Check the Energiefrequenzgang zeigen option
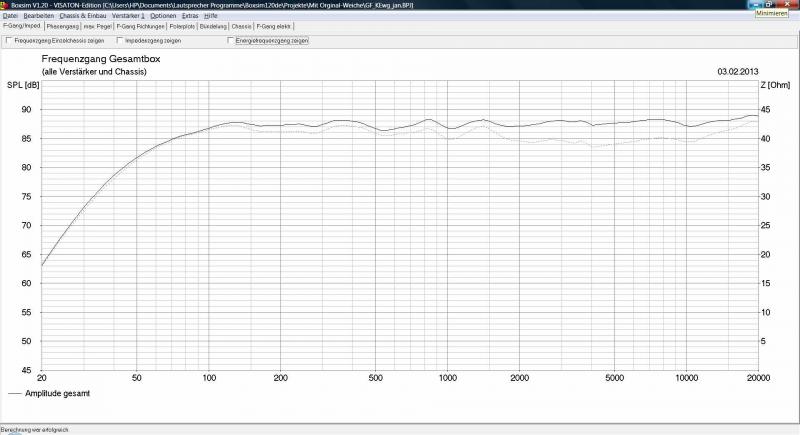Viewport: 800px width, 435px height. coord(230,41)
